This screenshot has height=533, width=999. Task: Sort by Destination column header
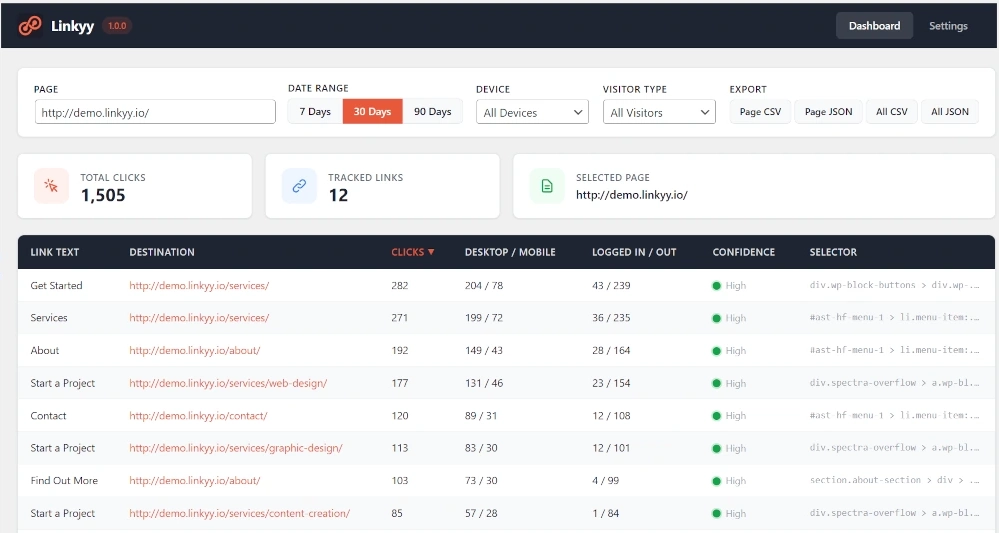click(162, 252)
